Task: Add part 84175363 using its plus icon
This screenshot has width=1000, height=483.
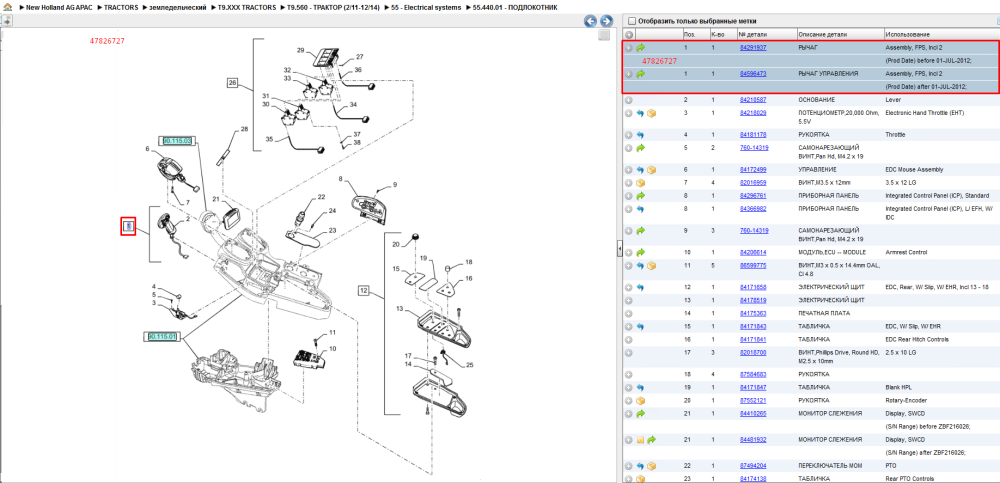Action: click(x=629, y=314)
